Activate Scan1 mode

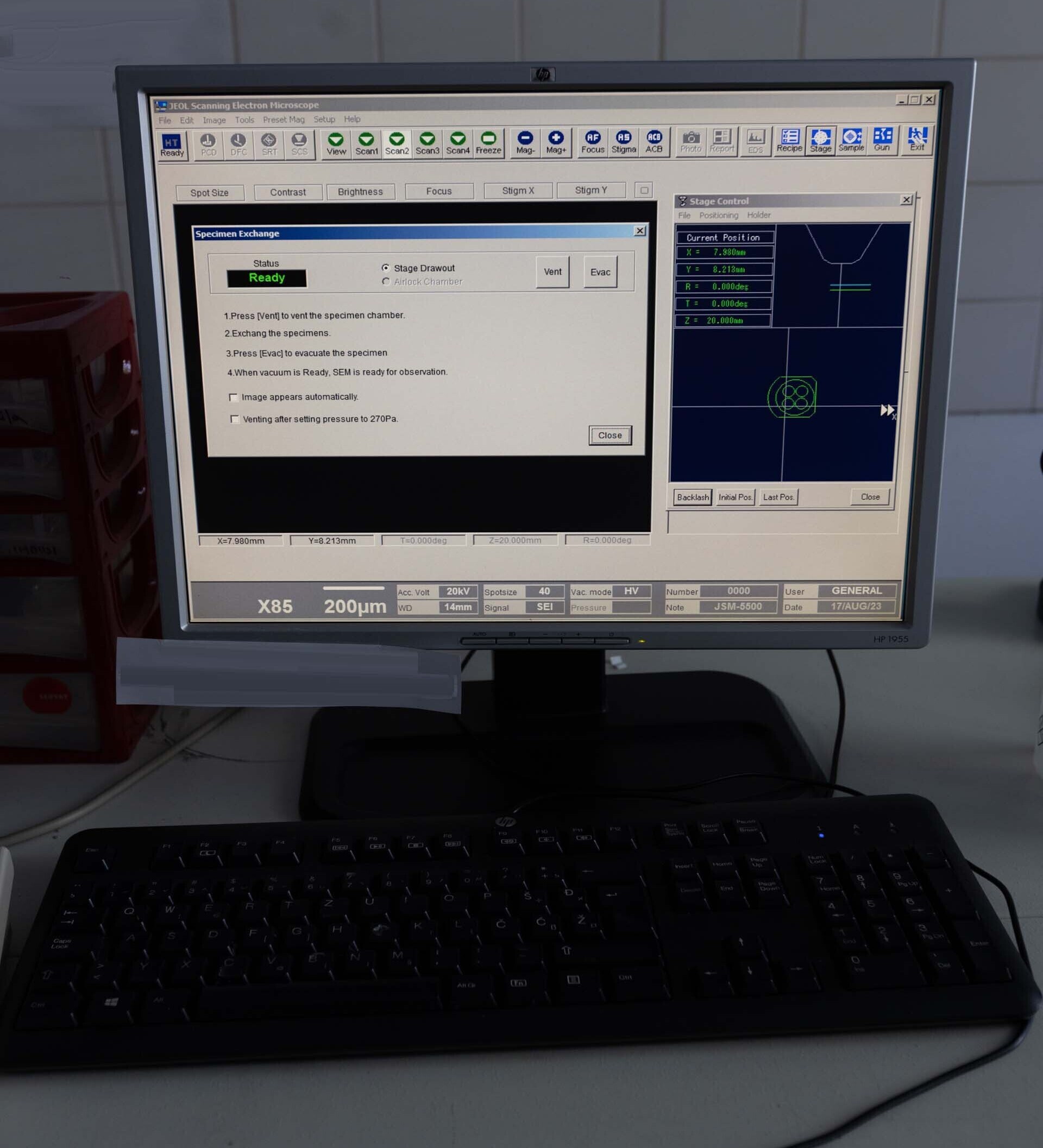click(x=366, y=143)
